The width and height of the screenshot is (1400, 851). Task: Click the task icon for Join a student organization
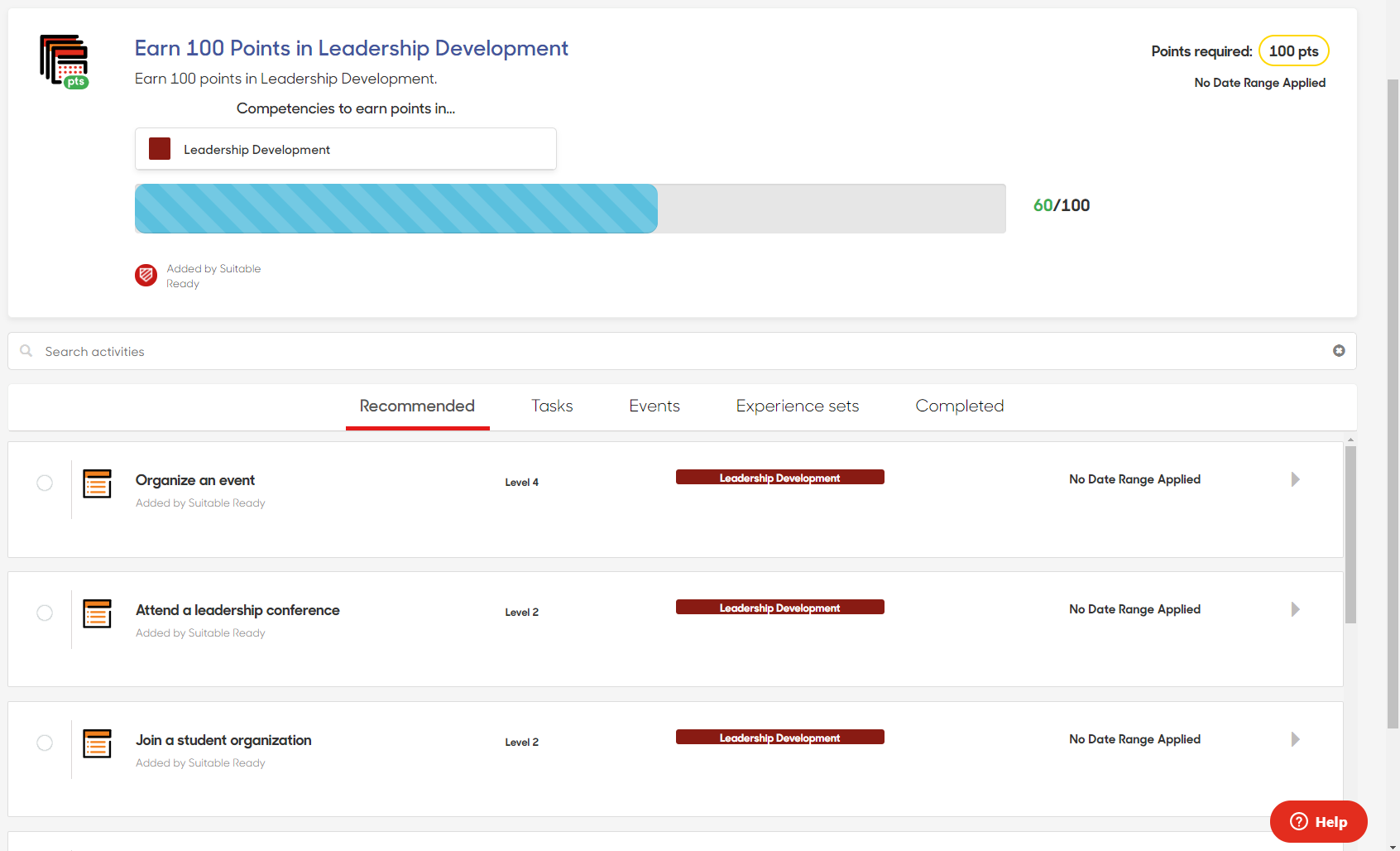click(x=97, y=743)
